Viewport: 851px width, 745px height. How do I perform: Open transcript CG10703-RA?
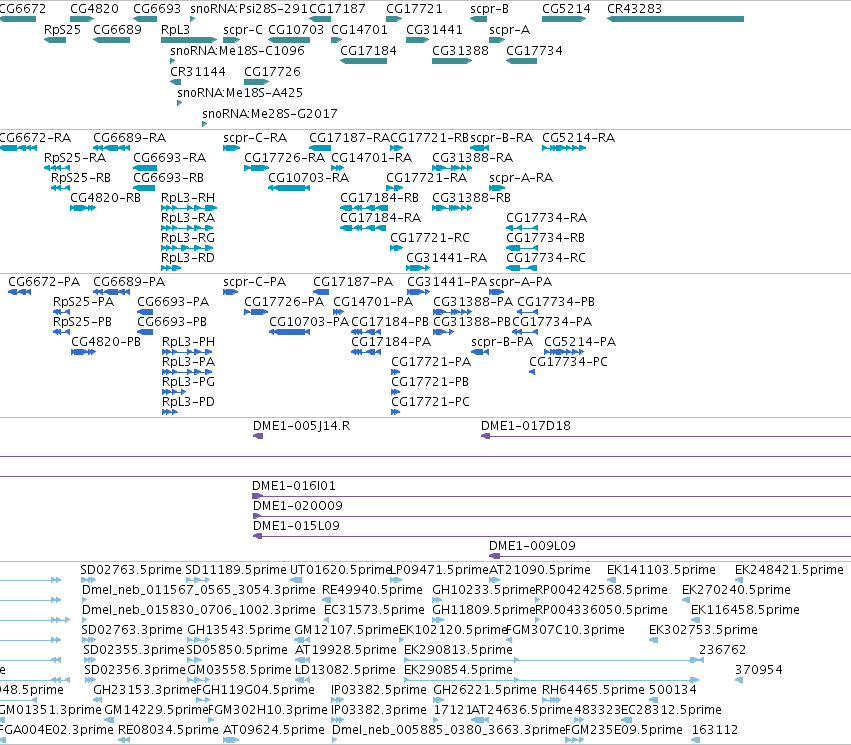pyautogui.click(x=308, y=177)
